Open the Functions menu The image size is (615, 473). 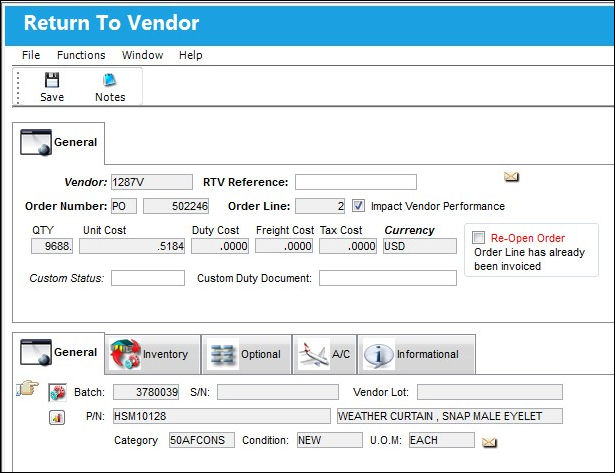81,55
